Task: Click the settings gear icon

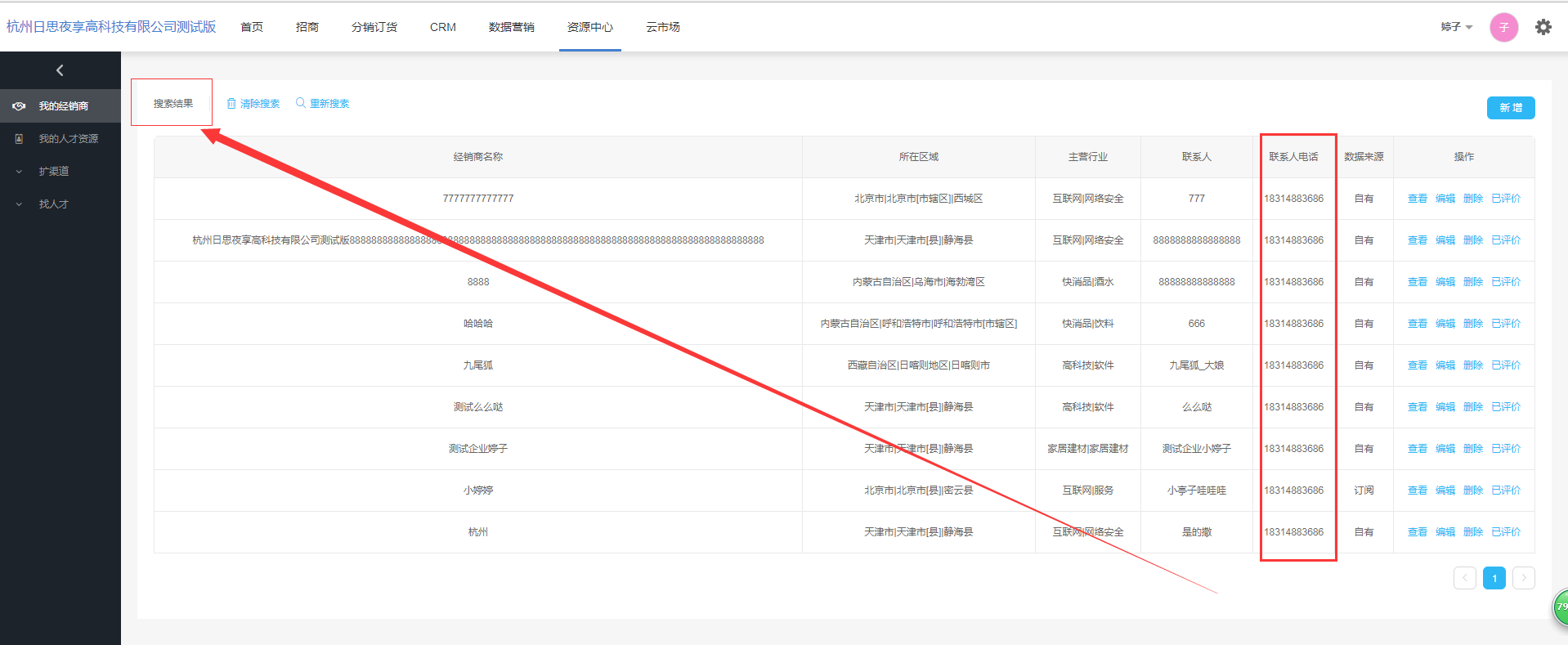Action: pyautogui.click(x=1543, y=27)
